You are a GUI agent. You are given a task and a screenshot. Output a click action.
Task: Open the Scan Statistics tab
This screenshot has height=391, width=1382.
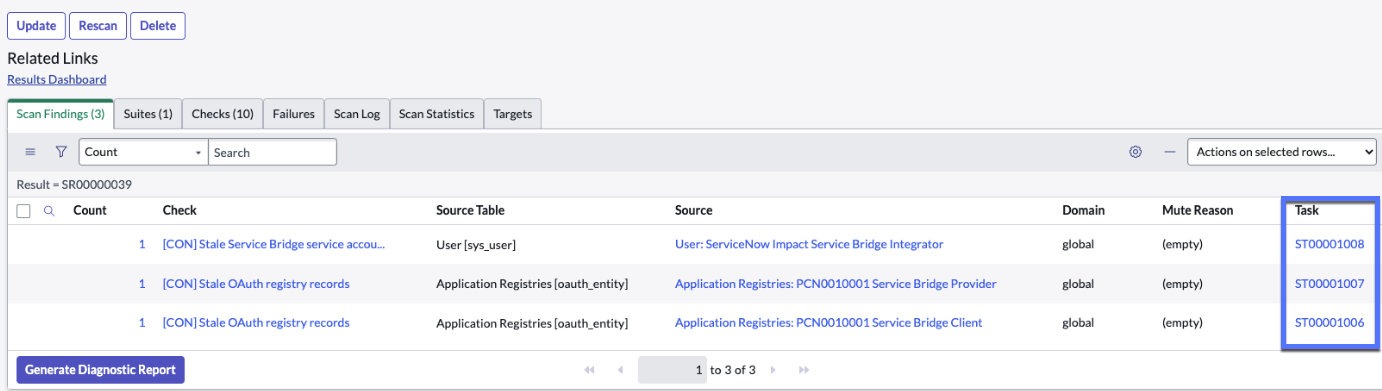coord(436,114)
